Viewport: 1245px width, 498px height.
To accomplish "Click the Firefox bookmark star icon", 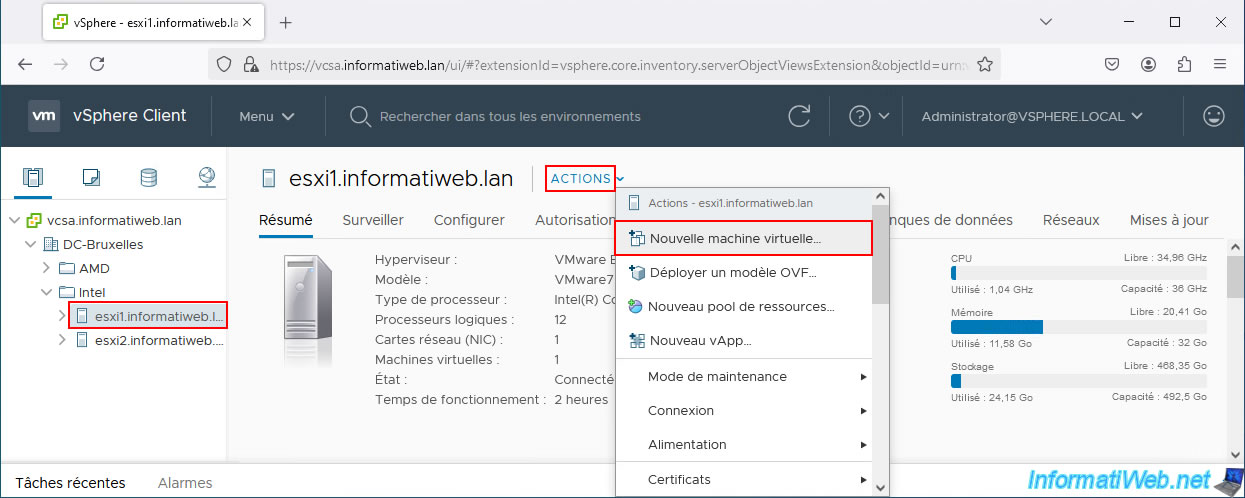I will tap(984, 64).
